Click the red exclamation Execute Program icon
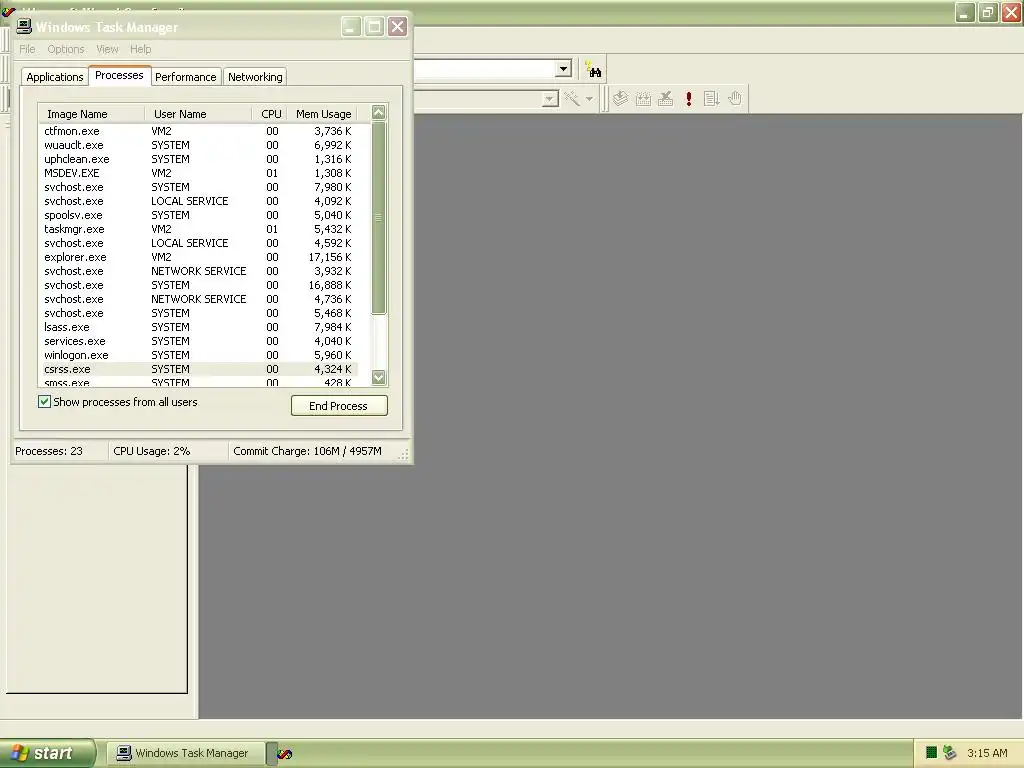Image resolution: width=1024 pixels, height=768 pixels. click(689, 99)
